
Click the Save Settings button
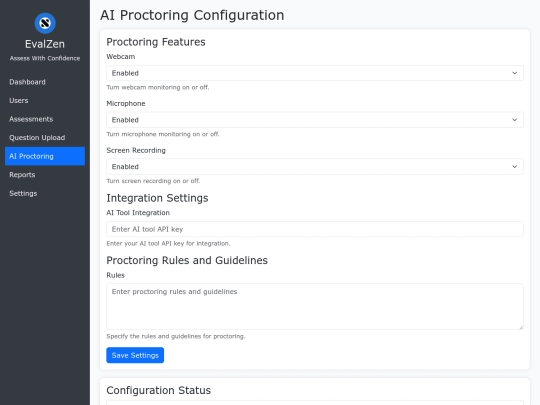(x=135, y=355)
